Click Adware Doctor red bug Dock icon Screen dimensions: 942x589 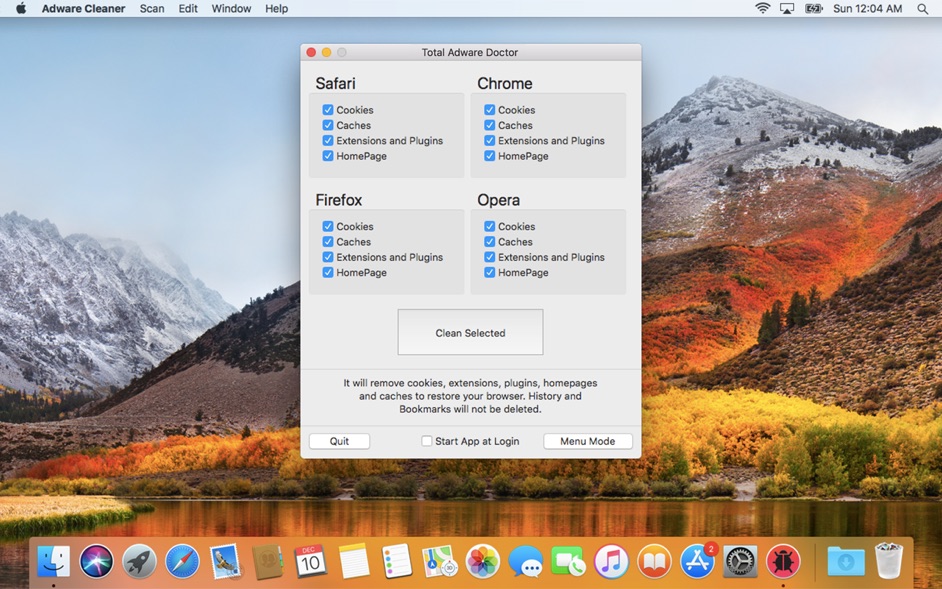[x=783, y=561]
